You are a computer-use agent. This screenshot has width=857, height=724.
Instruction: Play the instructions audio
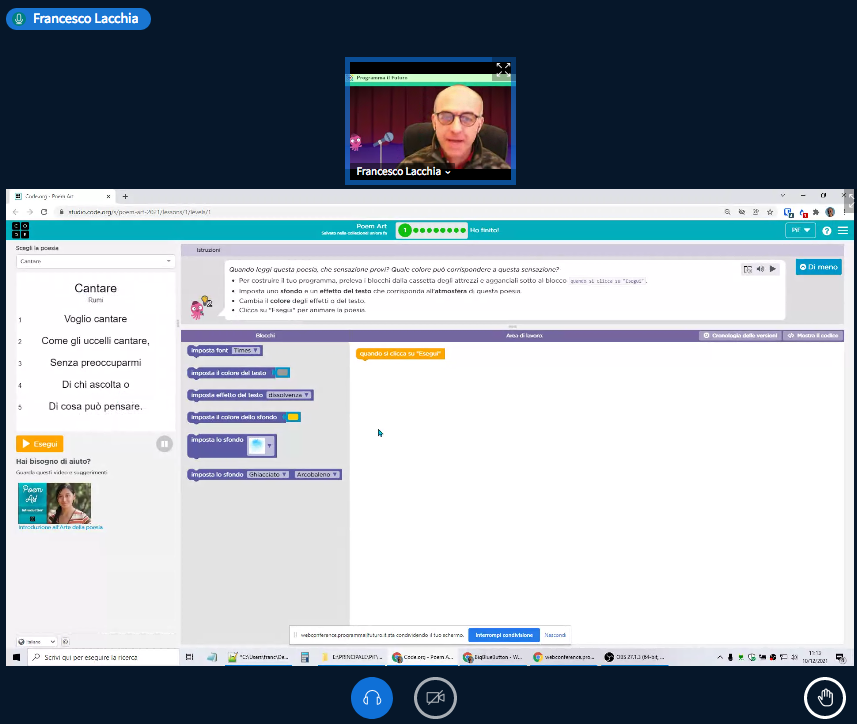click(773, 269)
